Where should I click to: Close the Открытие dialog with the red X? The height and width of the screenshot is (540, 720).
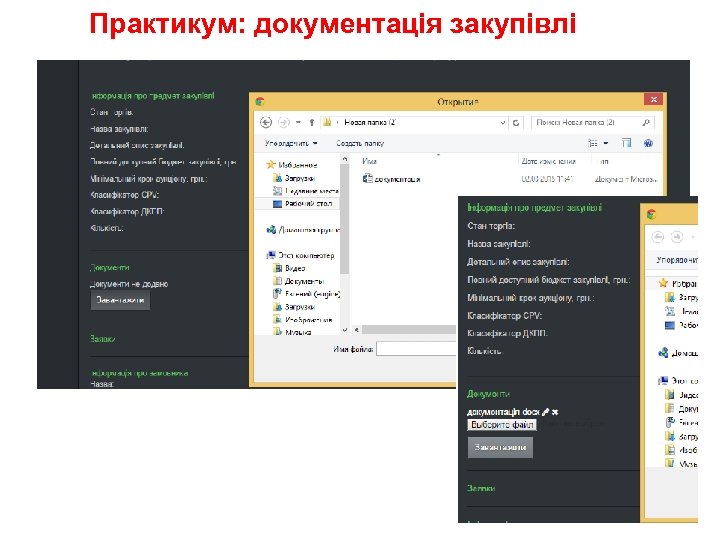653,99
